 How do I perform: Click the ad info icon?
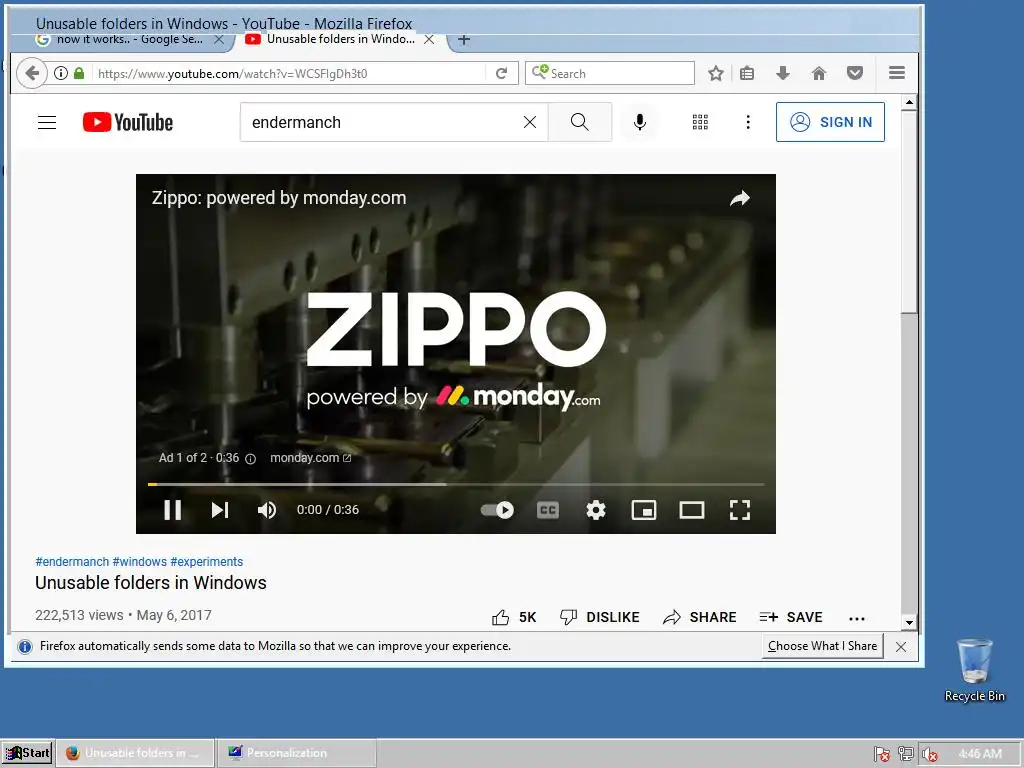point(250,458)
